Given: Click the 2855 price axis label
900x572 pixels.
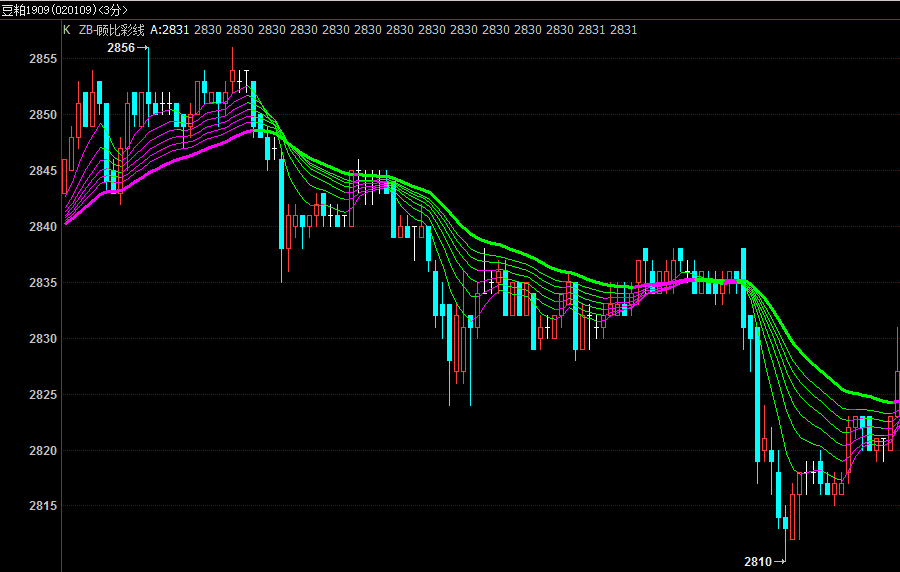Looking at the screenshot, I should [43, 59].
